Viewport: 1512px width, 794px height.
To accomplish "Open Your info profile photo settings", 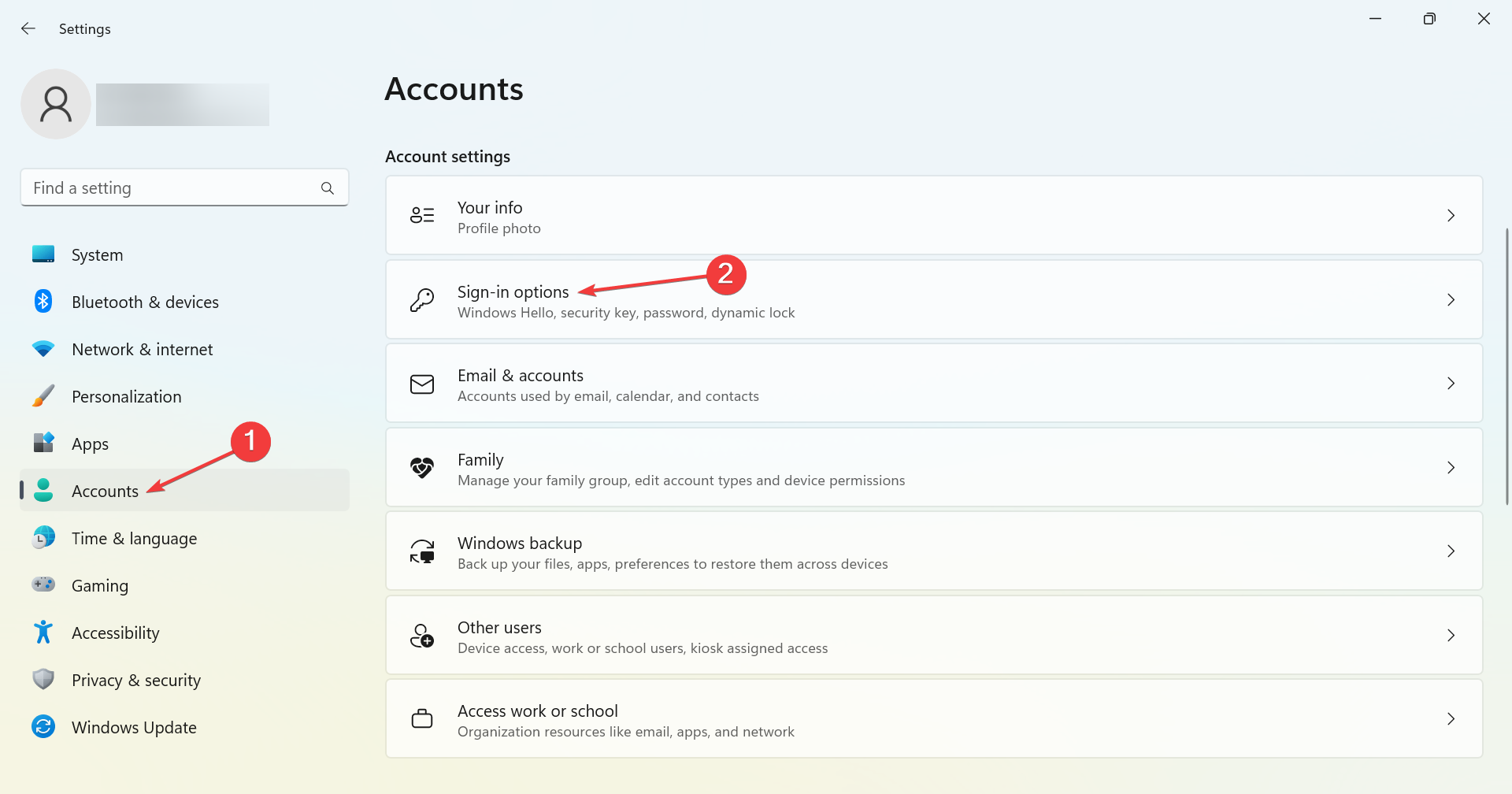I will (934, 215).
